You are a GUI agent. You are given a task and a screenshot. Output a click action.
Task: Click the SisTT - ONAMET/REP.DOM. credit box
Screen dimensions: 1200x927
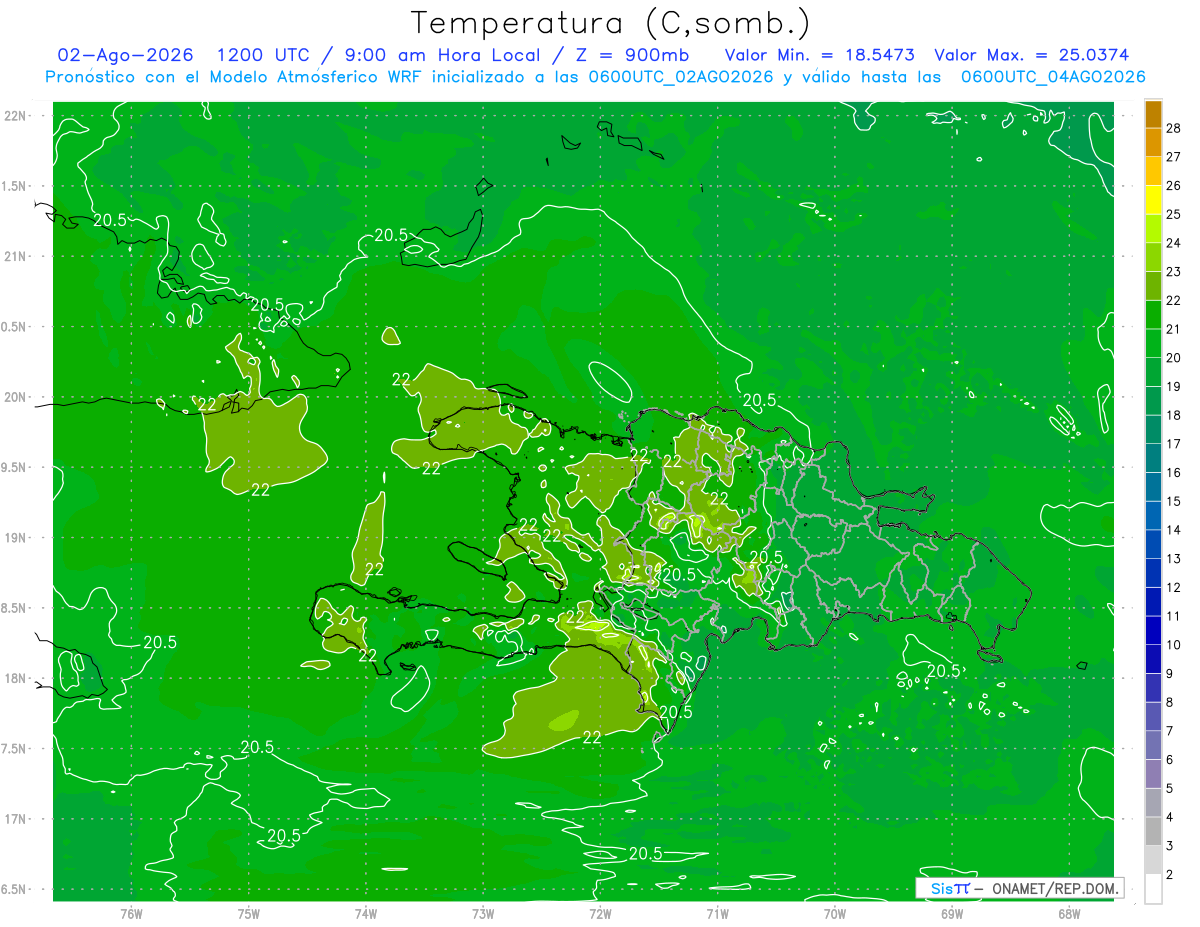point(1019,888)
